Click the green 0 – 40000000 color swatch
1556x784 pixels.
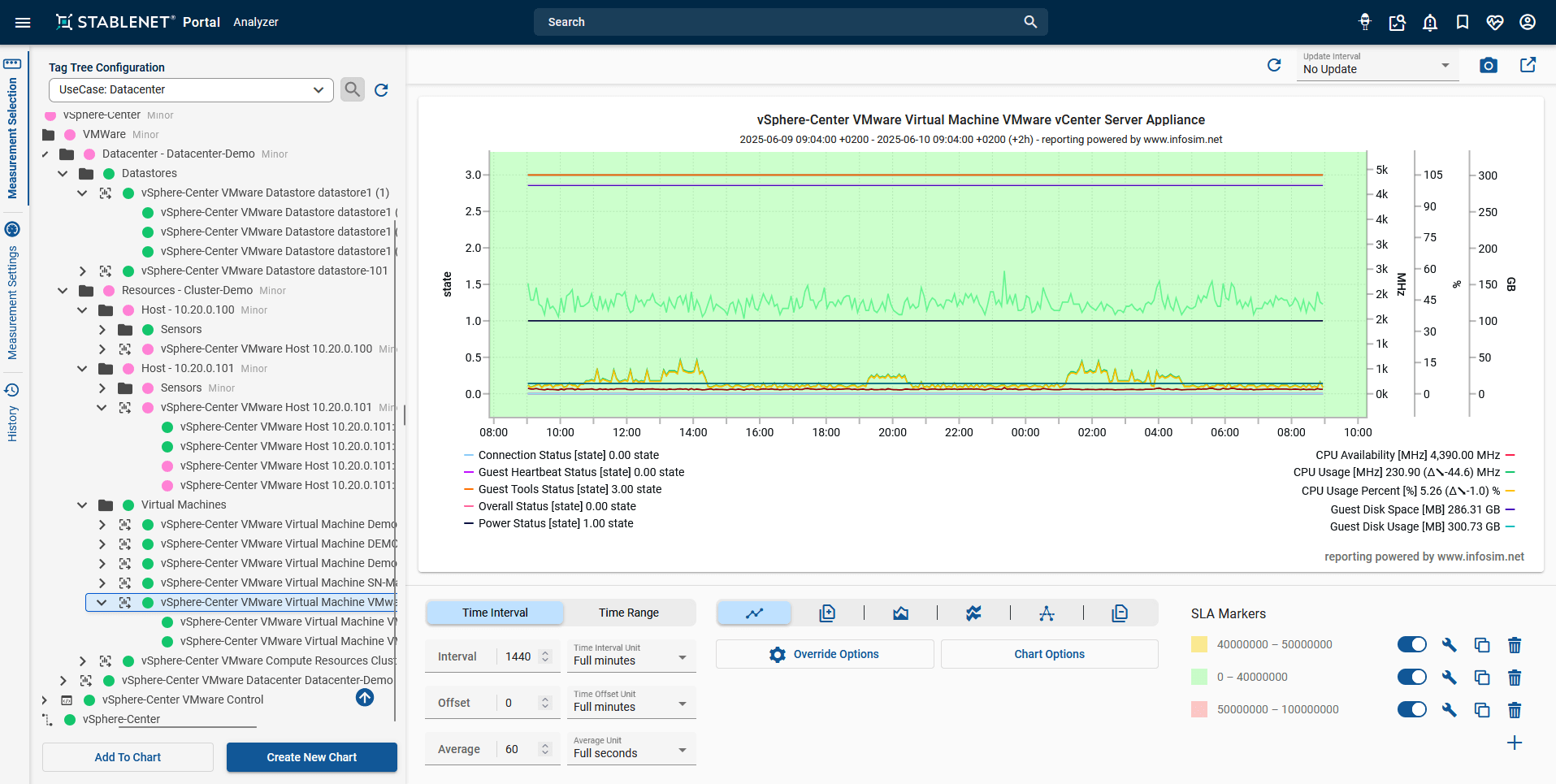[x=1199, y=677]
